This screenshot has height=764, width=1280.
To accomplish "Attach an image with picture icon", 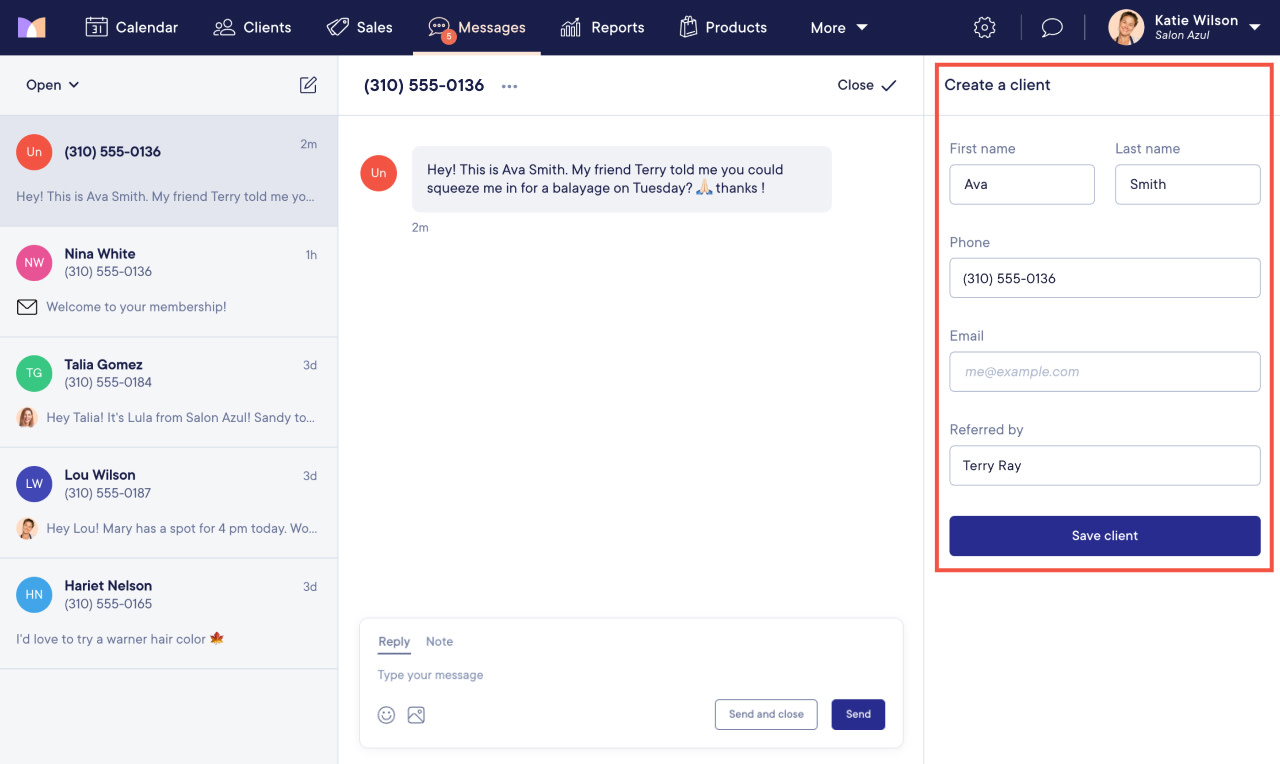I will [417, 715].
